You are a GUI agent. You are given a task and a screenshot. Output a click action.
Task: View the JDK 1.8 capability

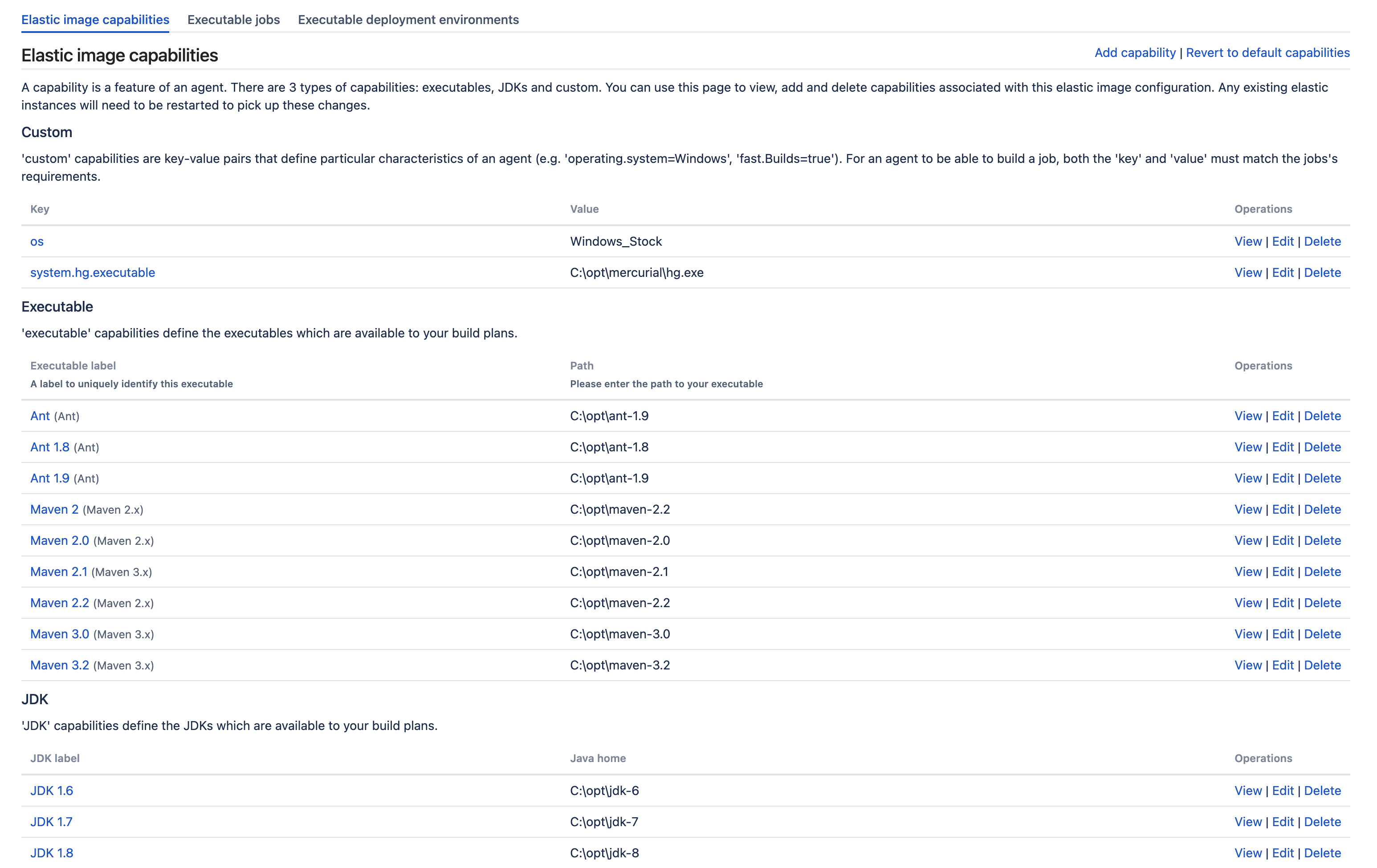pyautogui.click(x=1248, y=852)
